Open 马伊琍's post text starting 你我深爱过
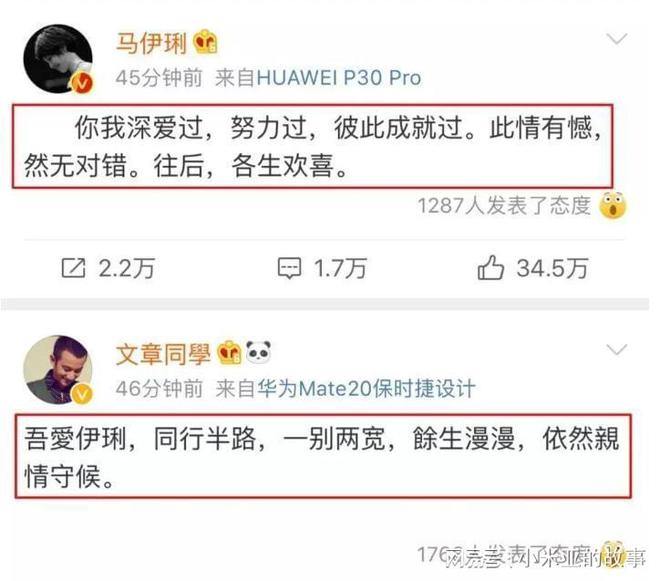Viewport: 660px width, 581px height. [x=312, y=146]
